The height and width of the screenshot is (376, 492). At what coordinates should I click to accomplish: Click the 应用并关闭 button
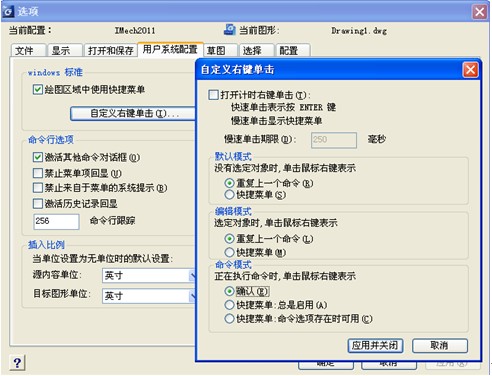(375, 346)
